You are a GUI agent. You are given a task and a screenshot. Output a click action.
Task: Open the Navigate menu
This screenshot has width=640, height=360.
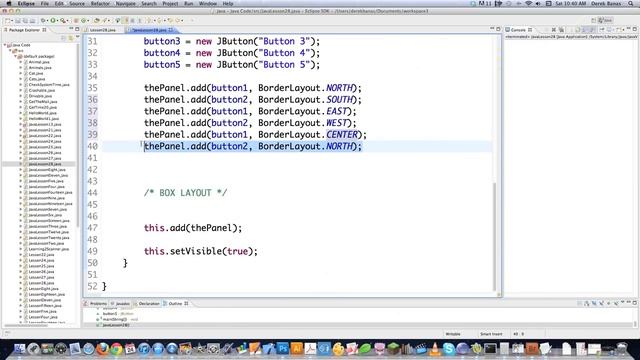125,3
